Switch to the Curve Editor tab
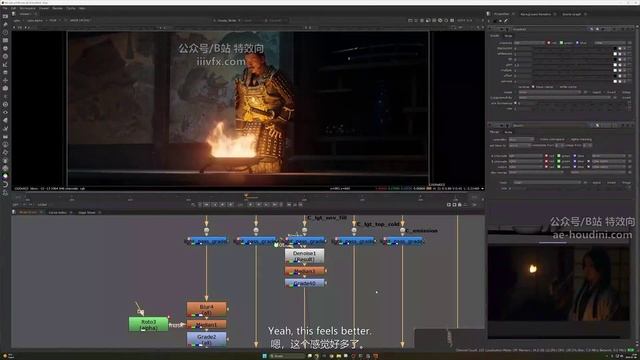The width and height of the screenshot is (640, 360). pos(58,212)
